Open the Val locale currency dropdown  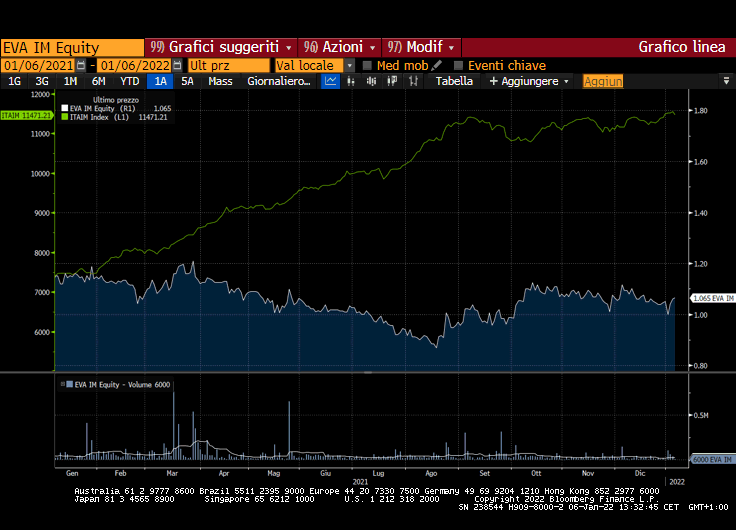tap(349, 66)
